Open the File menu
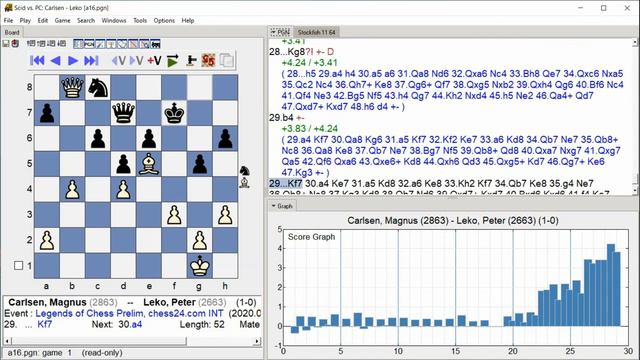The image size is (640, 360). [x=8, y=20]
